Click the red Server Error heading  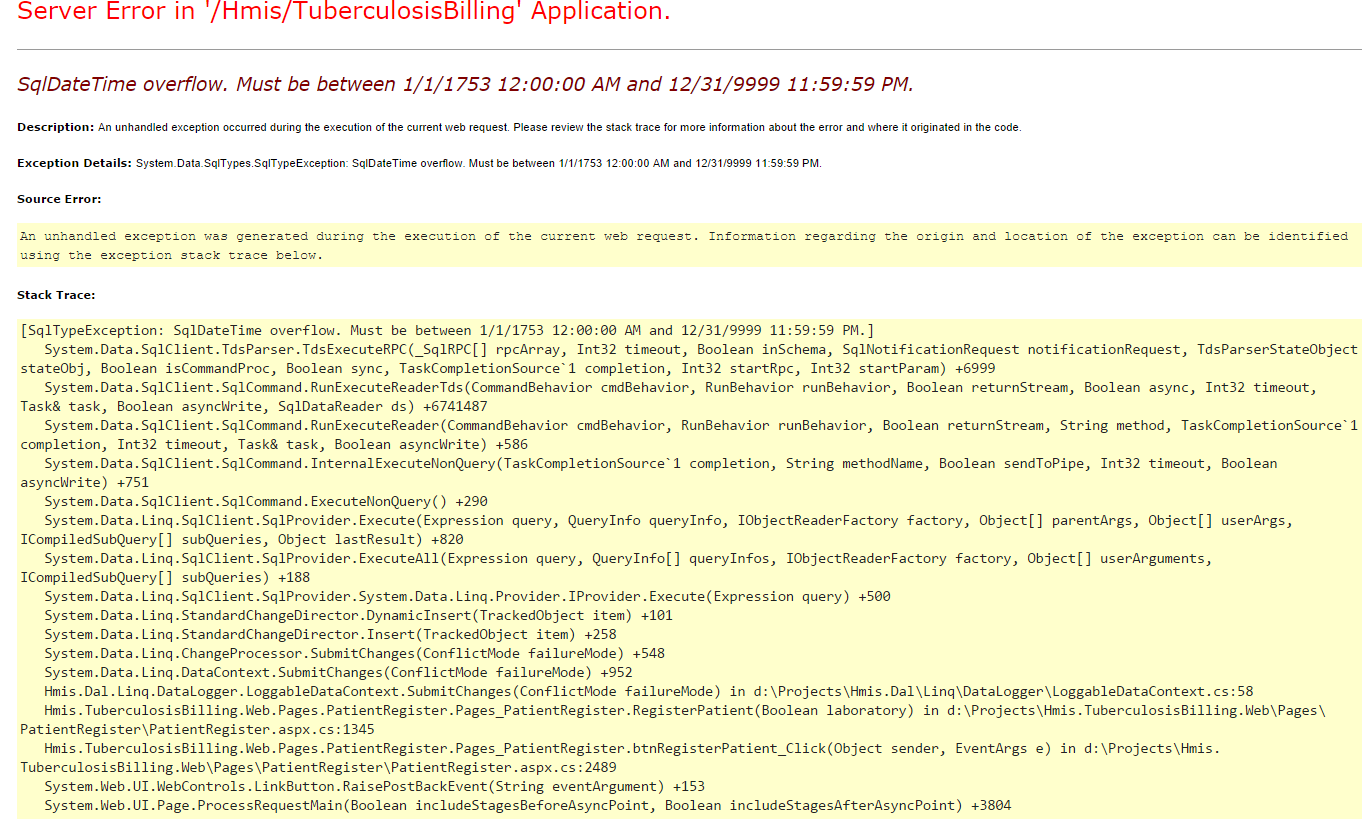343,13
